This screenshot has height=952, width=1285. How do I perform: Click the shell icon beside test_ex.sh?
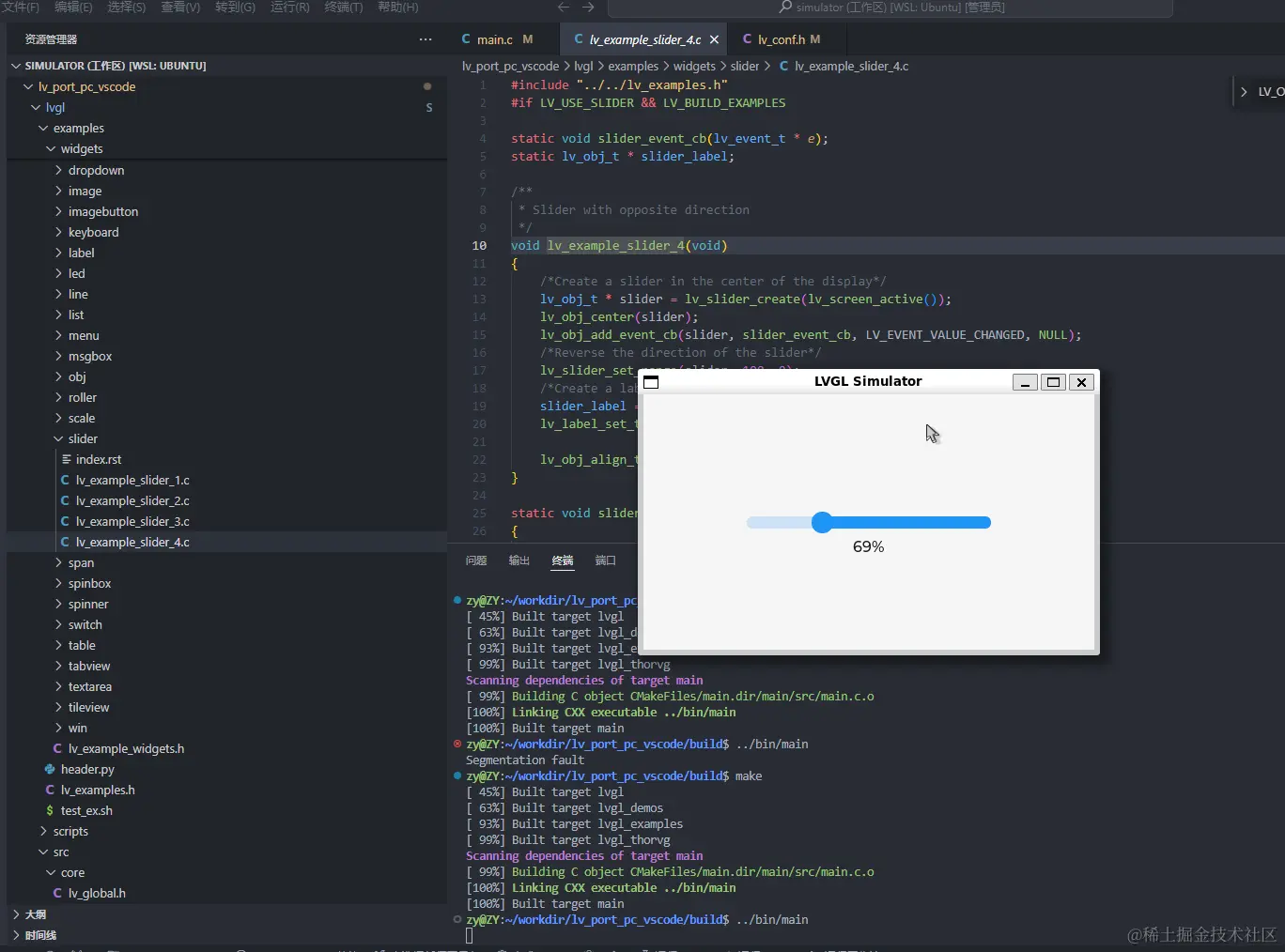(x=50, y=810)
